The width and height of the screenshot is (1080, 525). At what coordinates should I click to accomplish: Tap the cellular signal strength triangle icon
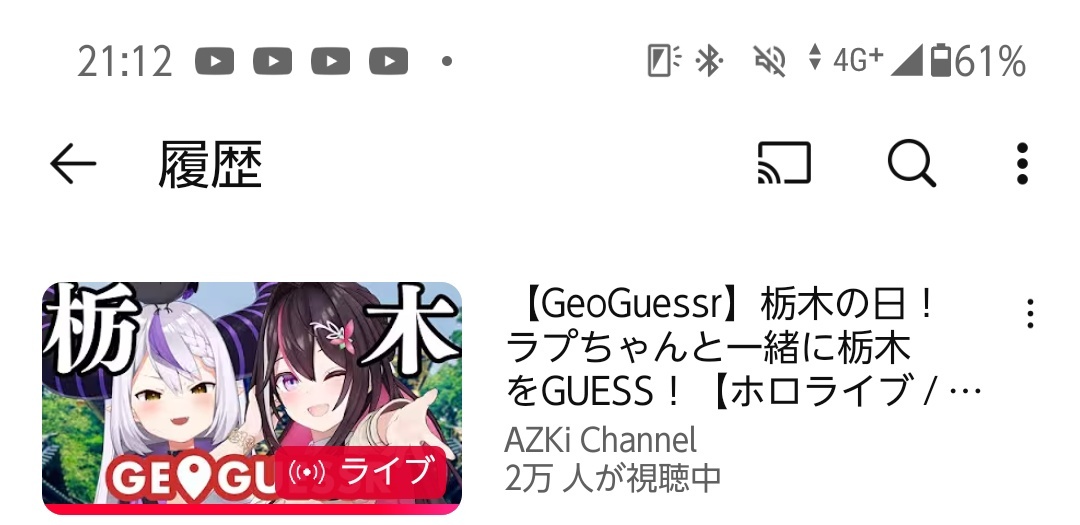tap(906, 61)
